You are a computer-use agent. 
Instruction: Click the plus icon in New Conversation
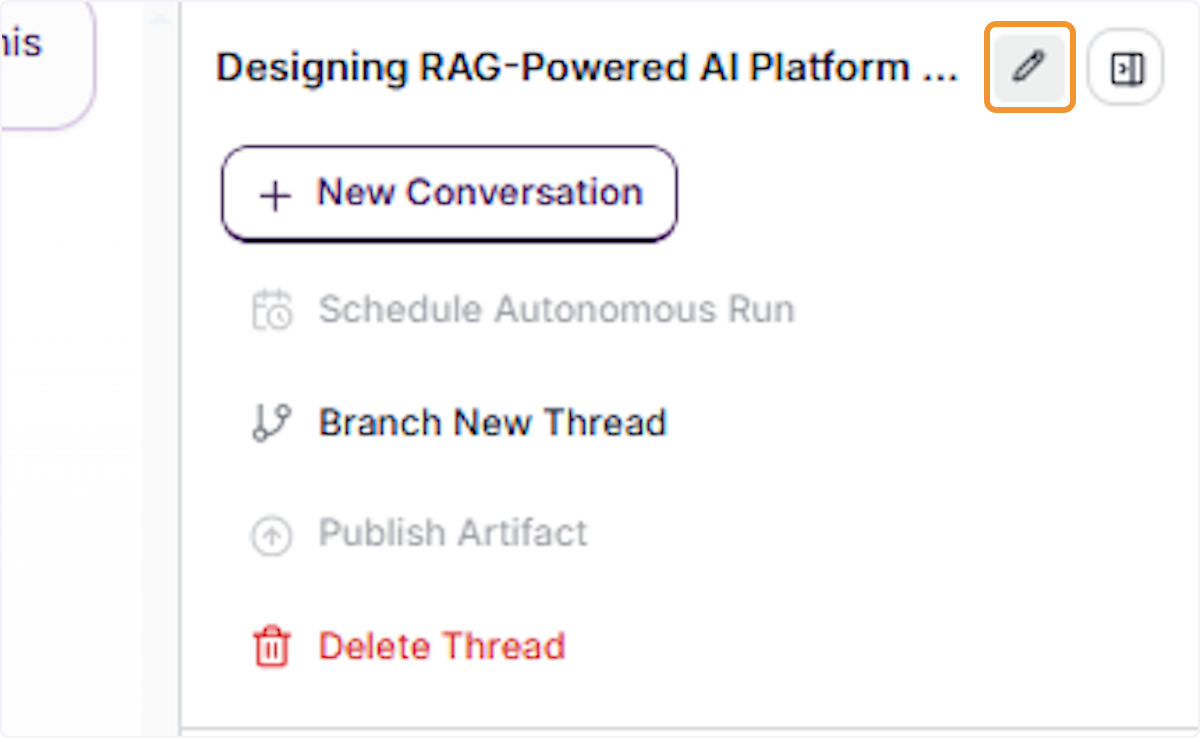point(274,194)
